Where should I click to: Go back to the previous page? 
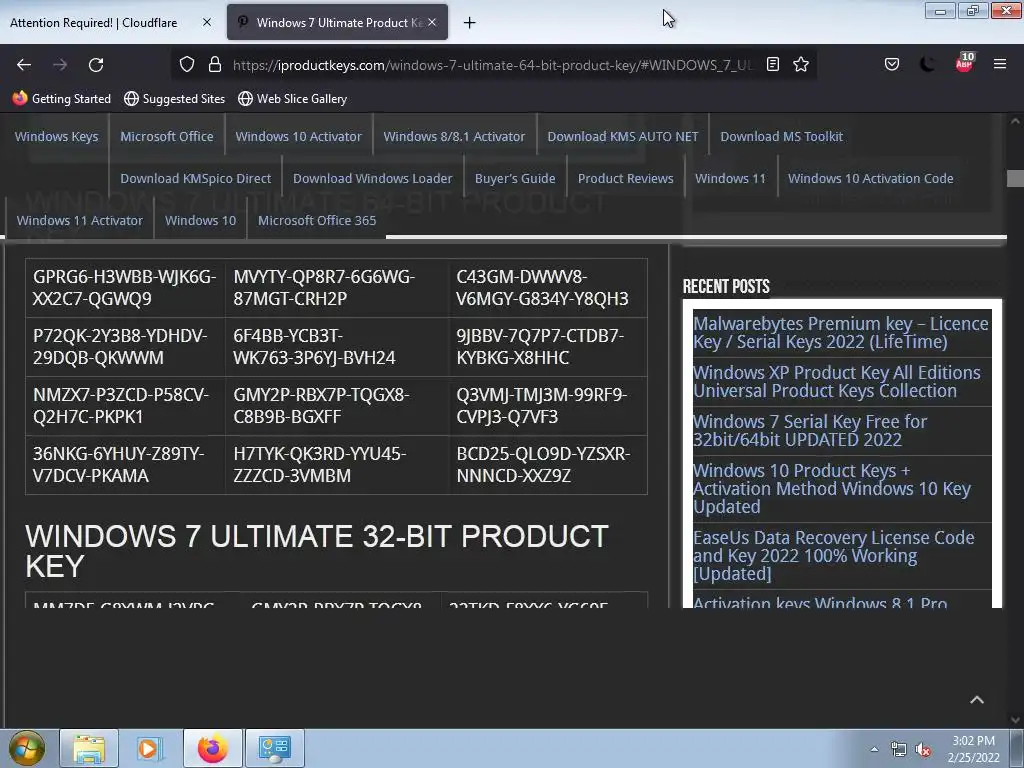tap(24, 65)
